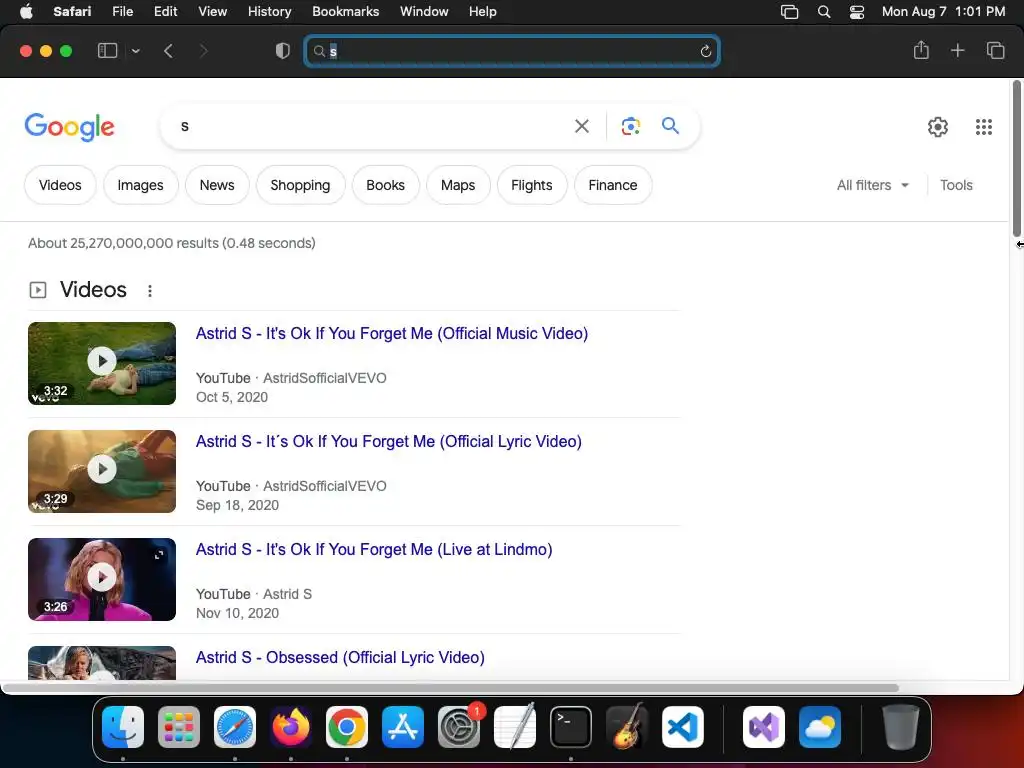
Task: Open Visual Studio Code from the Dock
Action: 683,727
